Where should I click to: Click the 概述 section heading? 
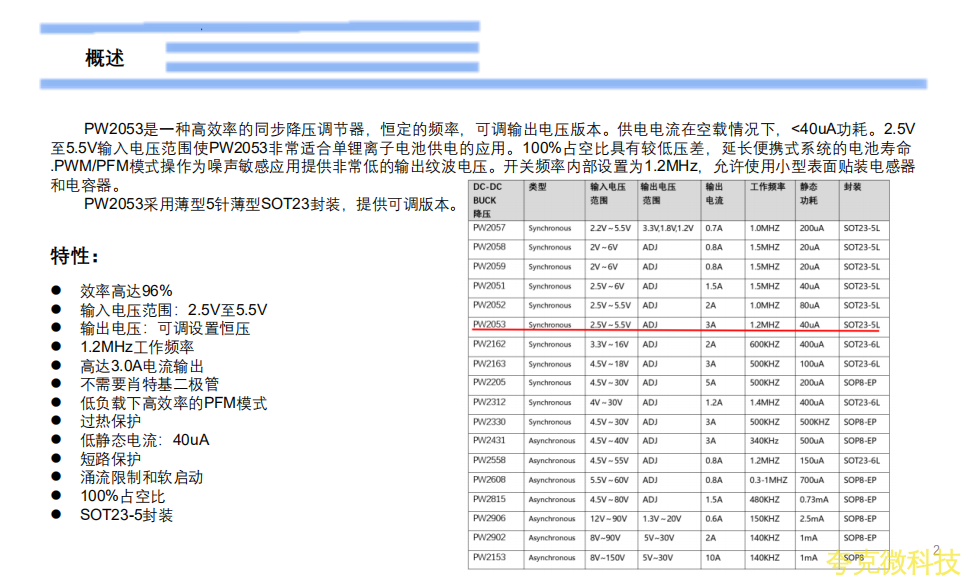[x=105, y=58]
